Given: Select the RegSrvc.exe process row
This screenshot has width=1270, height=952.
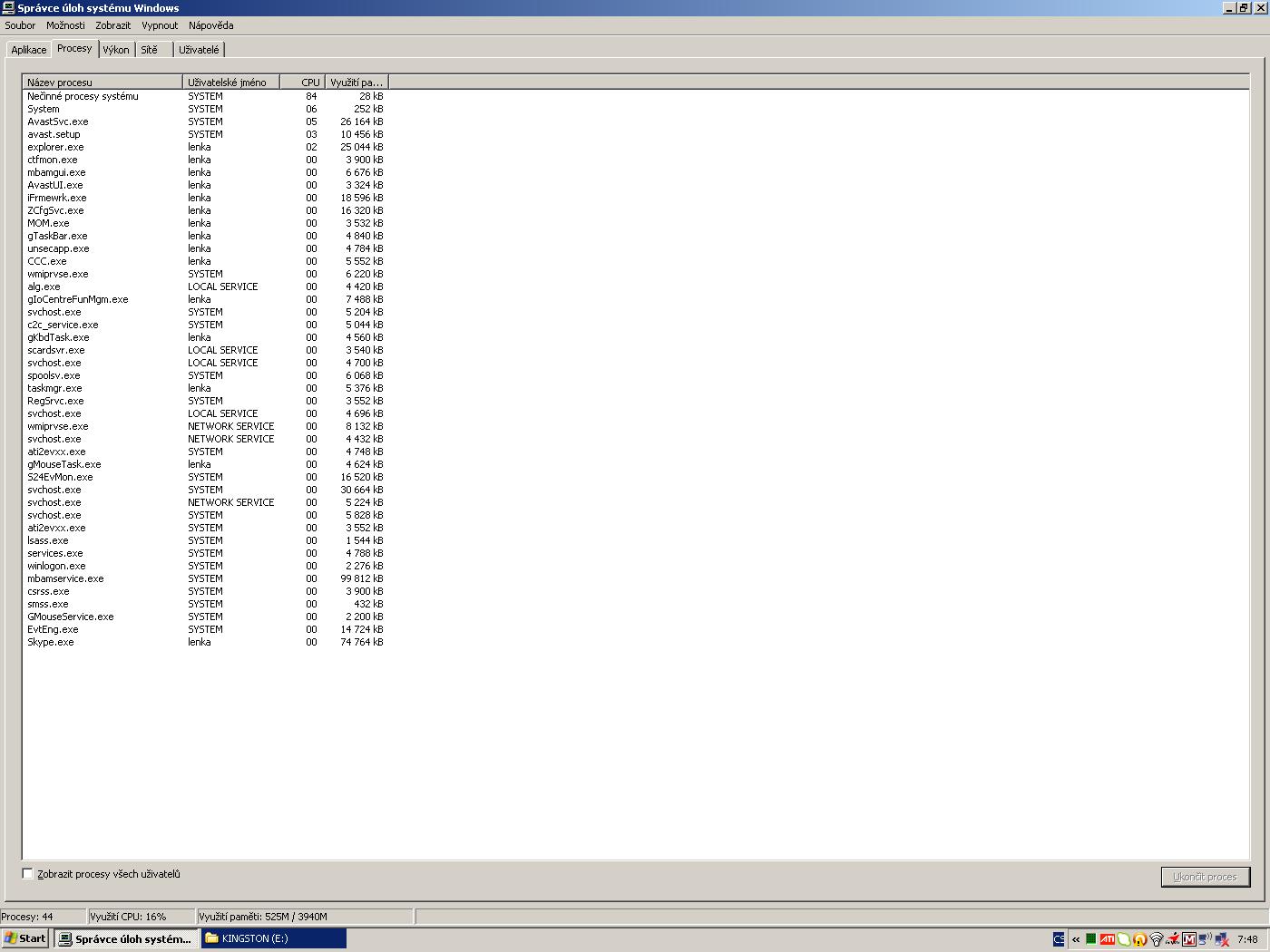Looking at the screenshot, I should point(205,401).
